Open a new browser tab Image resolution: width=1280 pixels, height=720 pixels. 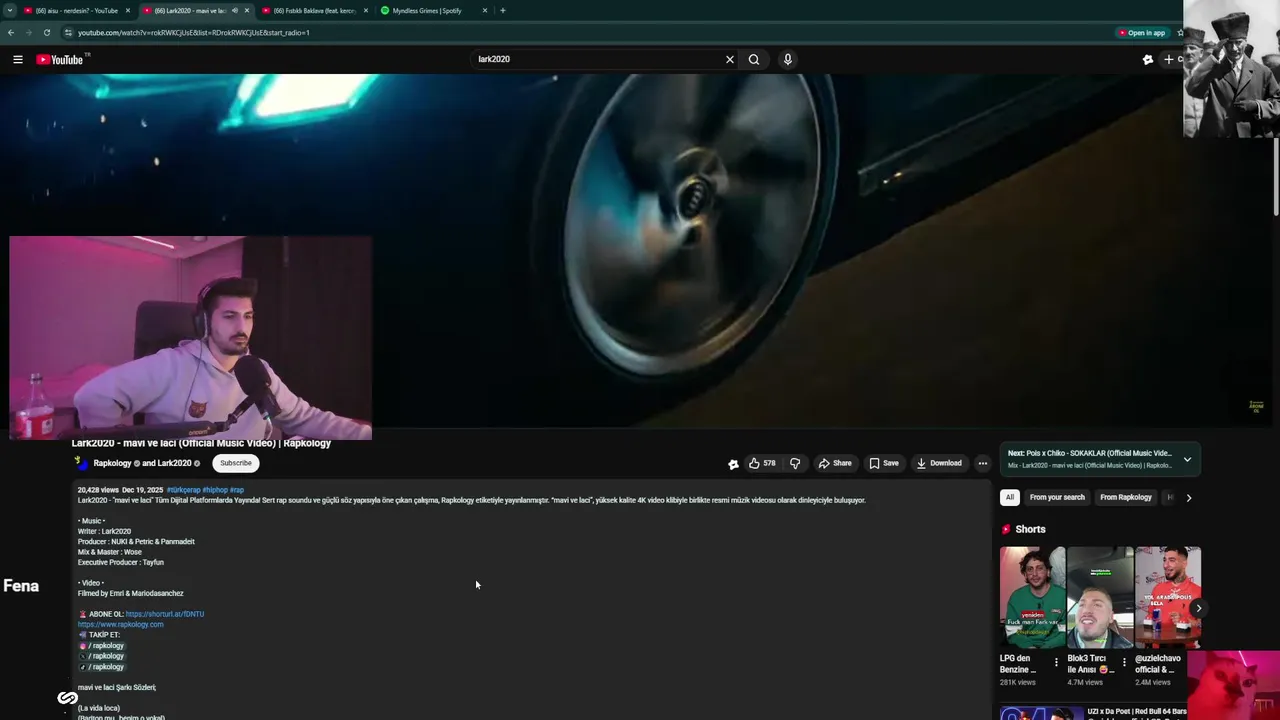click(502, 10)
